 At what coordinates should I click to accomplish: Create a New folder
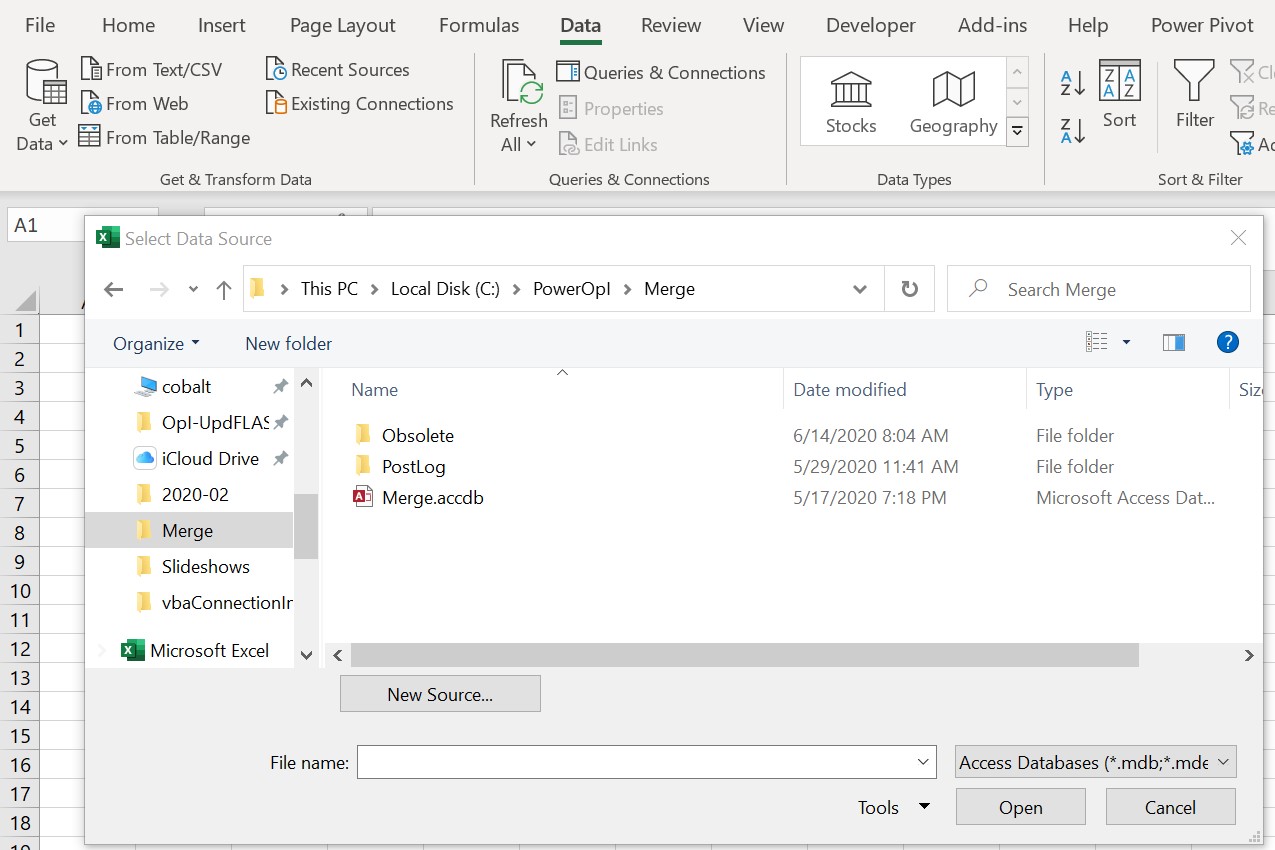(289, 343)
